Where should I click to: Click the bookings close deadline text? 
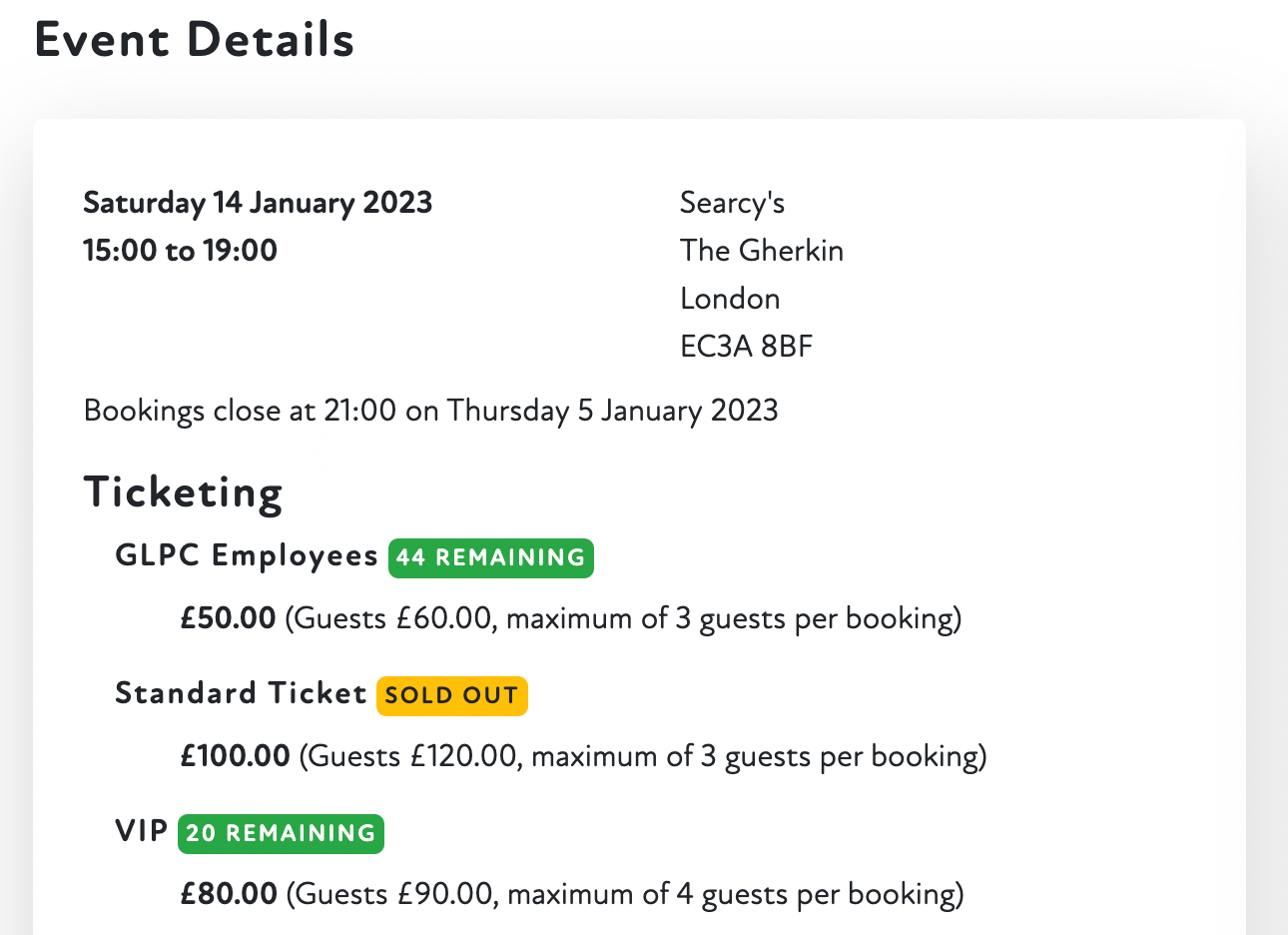pos(430,411)
